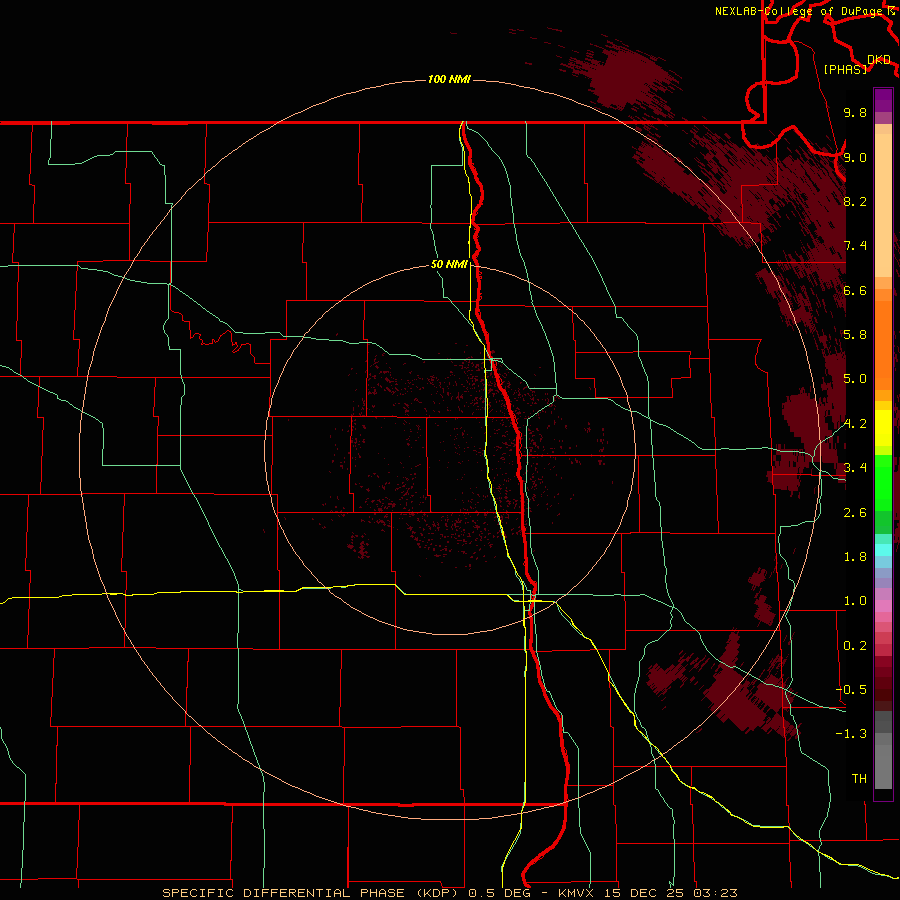Viewport: 900px width, 900px height.
Task: Click the DKD label above the scale
Action: click(879, 60)
